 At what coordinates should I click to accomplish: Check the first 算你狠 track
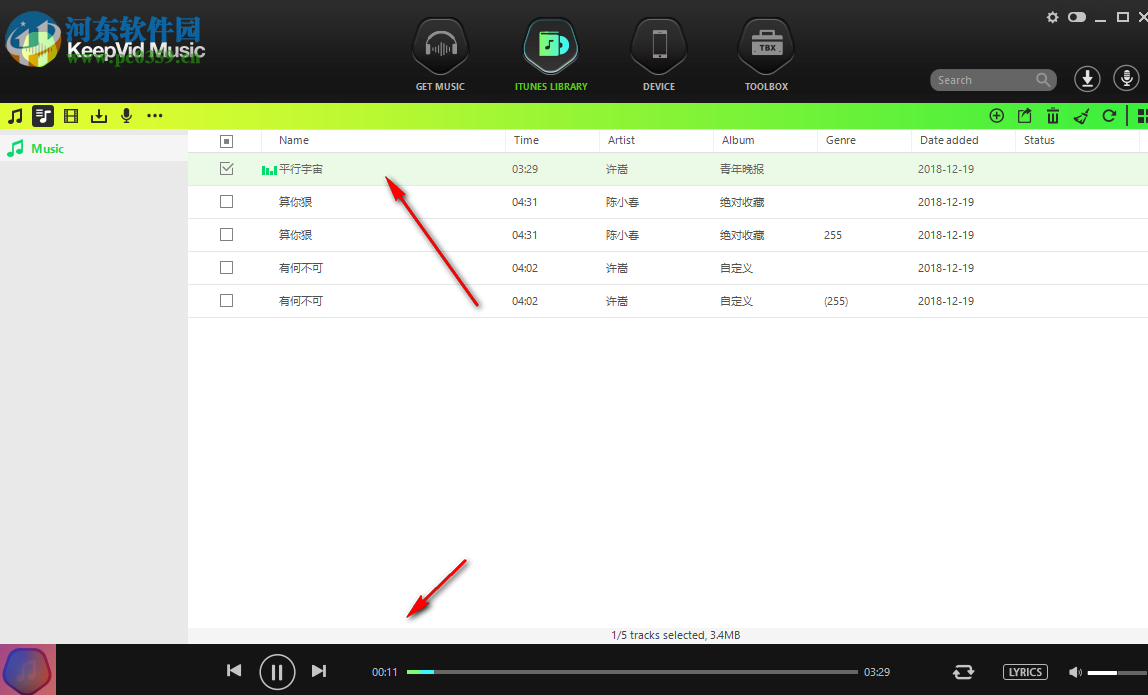(226, 201)
